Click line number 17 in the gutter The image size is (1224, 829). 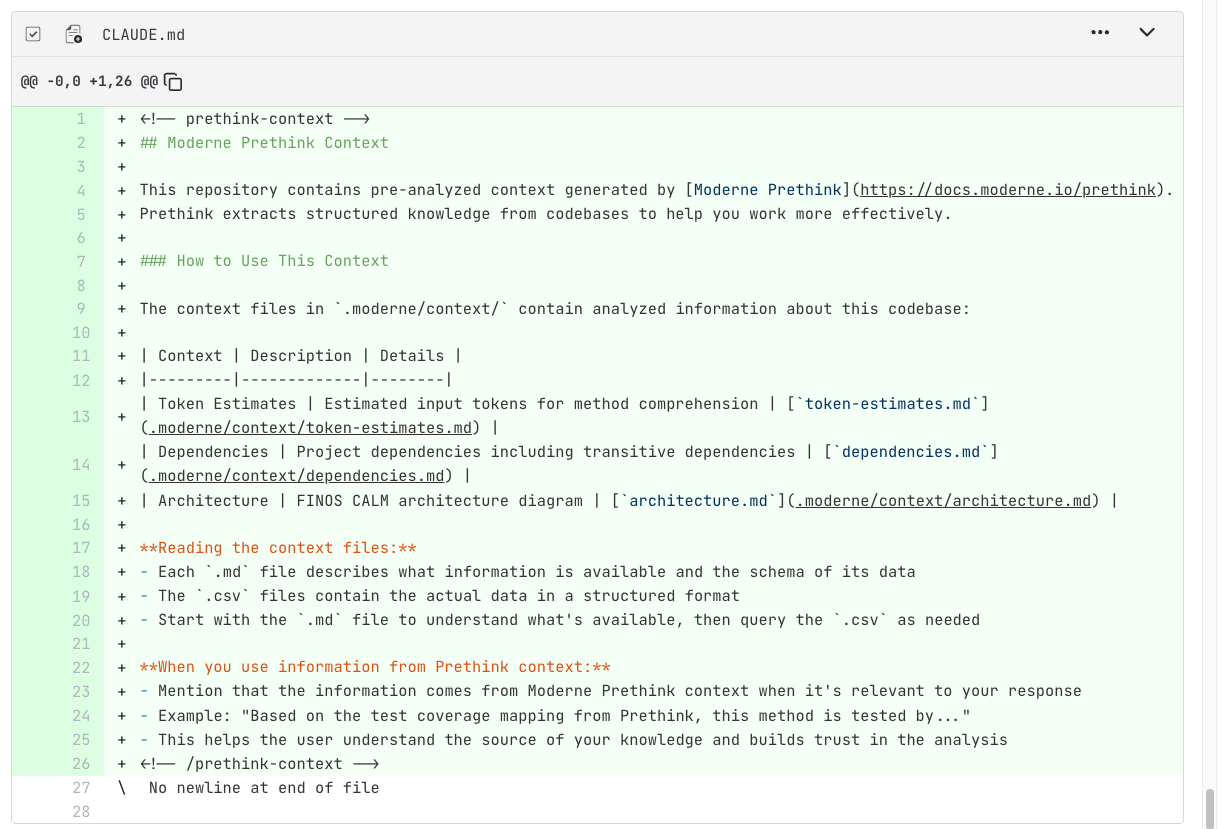(x=81, y=548)
